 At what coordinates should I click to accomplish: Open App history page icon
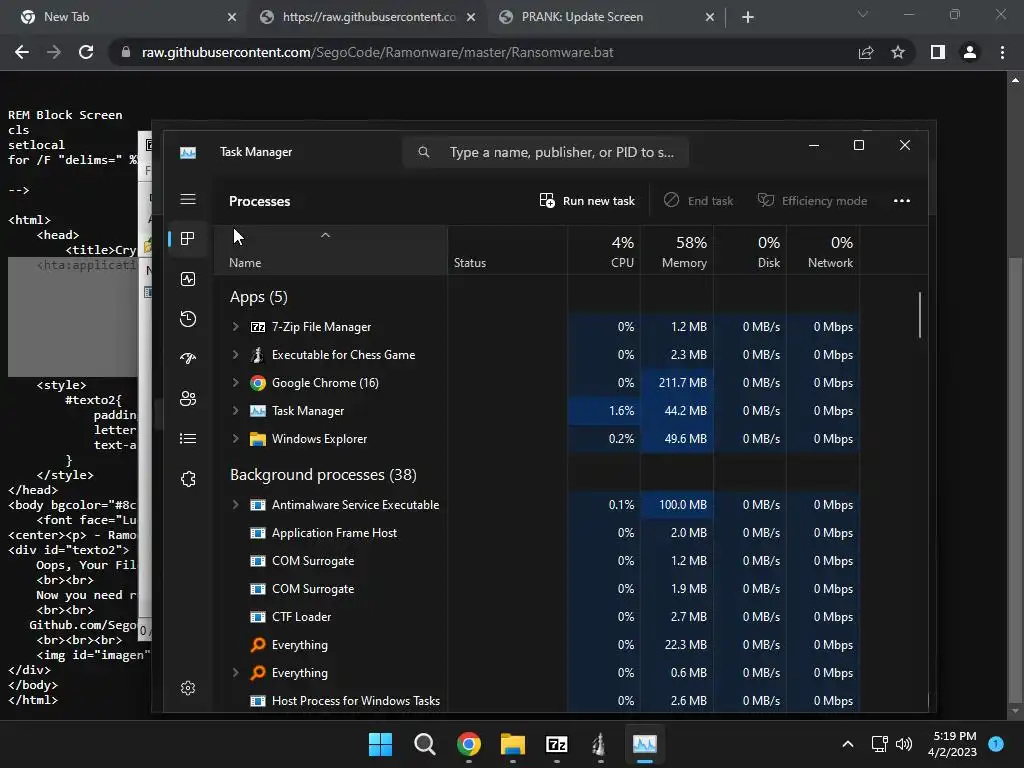tap(188, 319)
